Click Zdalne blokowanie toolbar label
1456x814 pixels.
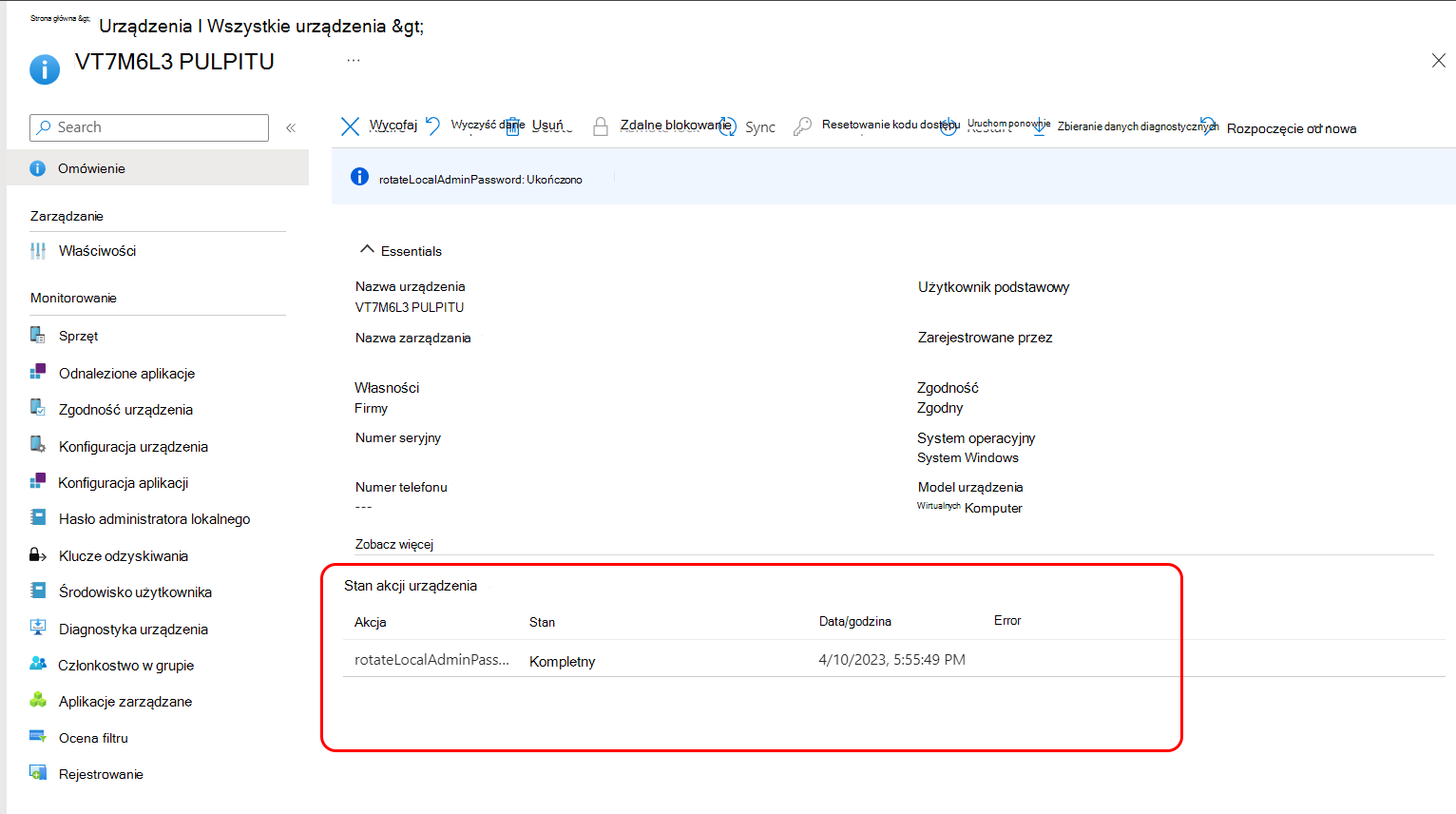676,125
